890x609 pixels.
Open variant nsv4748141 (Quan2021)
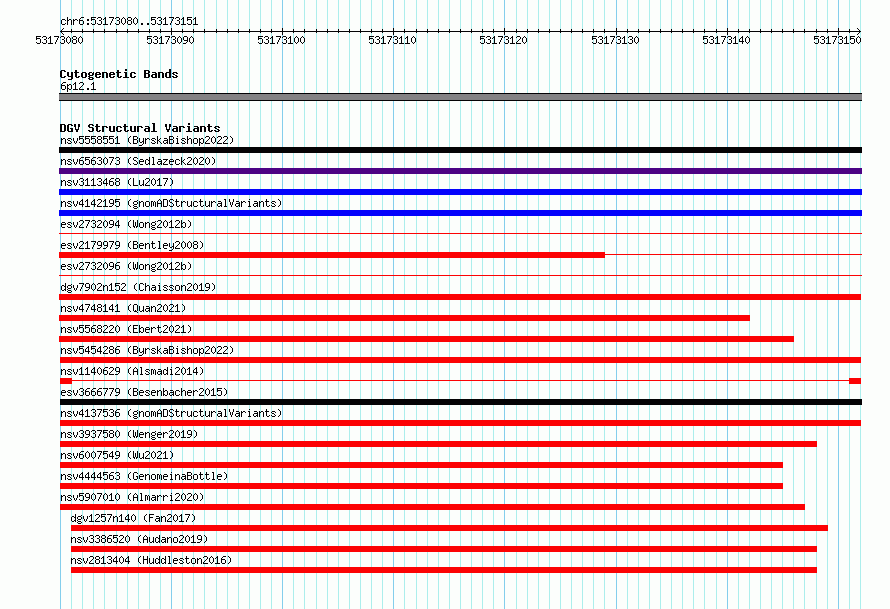point(123,308)
